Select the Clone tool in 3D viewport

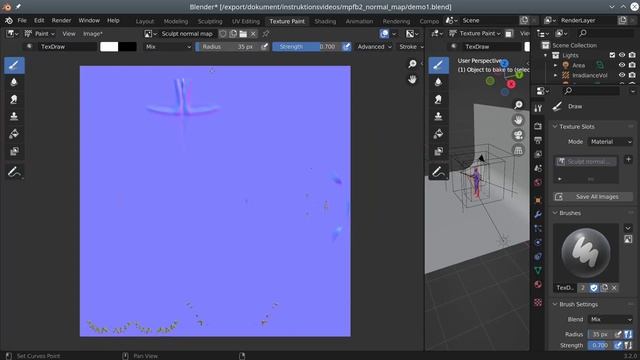(x=438, y=117)
